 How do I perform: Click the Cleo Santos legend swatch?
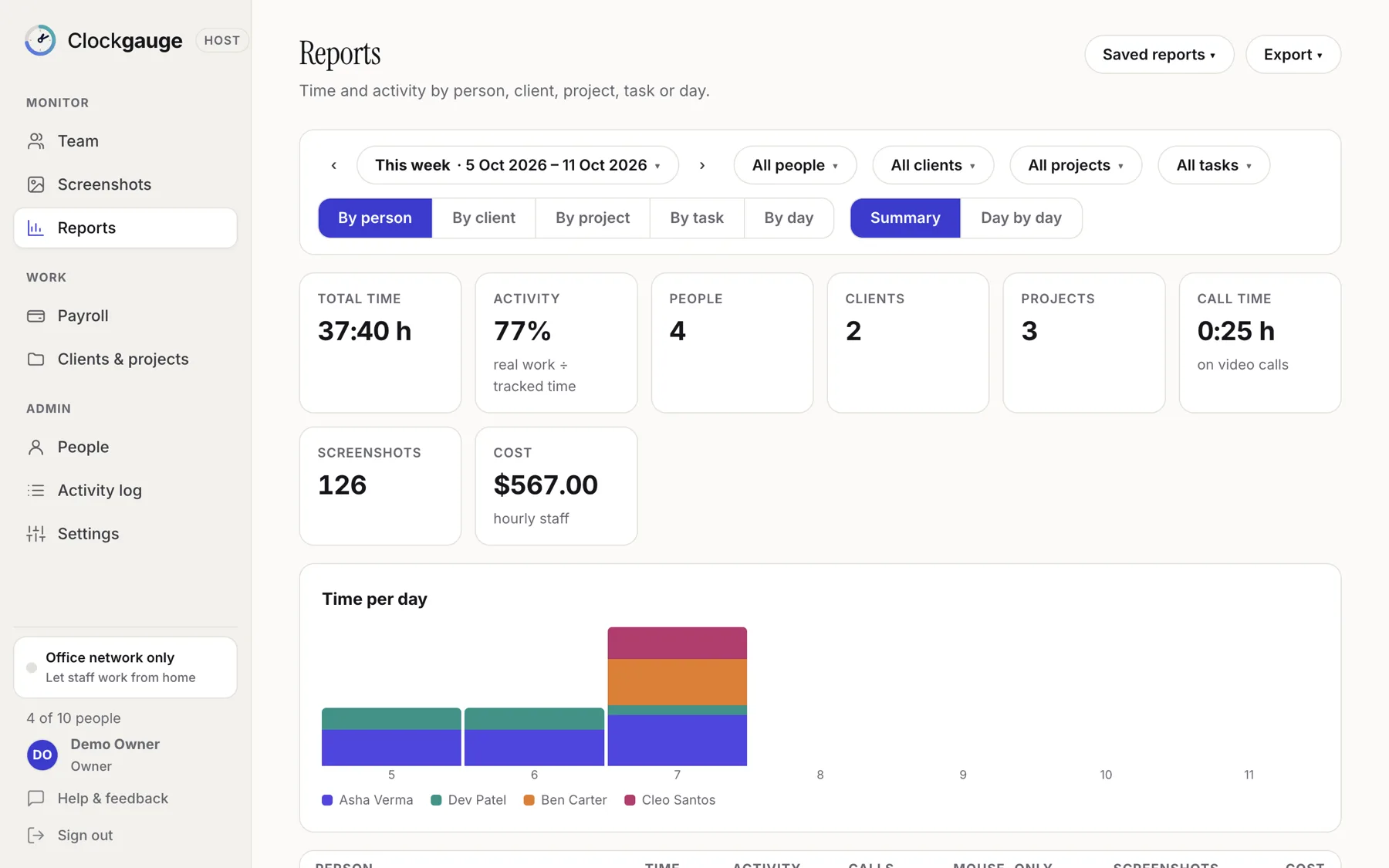click(x=630, y=800)
